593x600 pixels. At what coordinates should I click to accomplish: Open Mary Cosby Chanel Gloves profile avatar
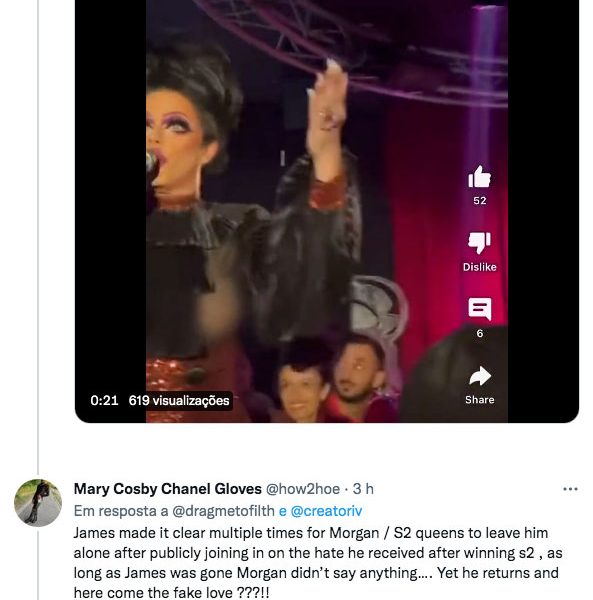coord(38,503)
